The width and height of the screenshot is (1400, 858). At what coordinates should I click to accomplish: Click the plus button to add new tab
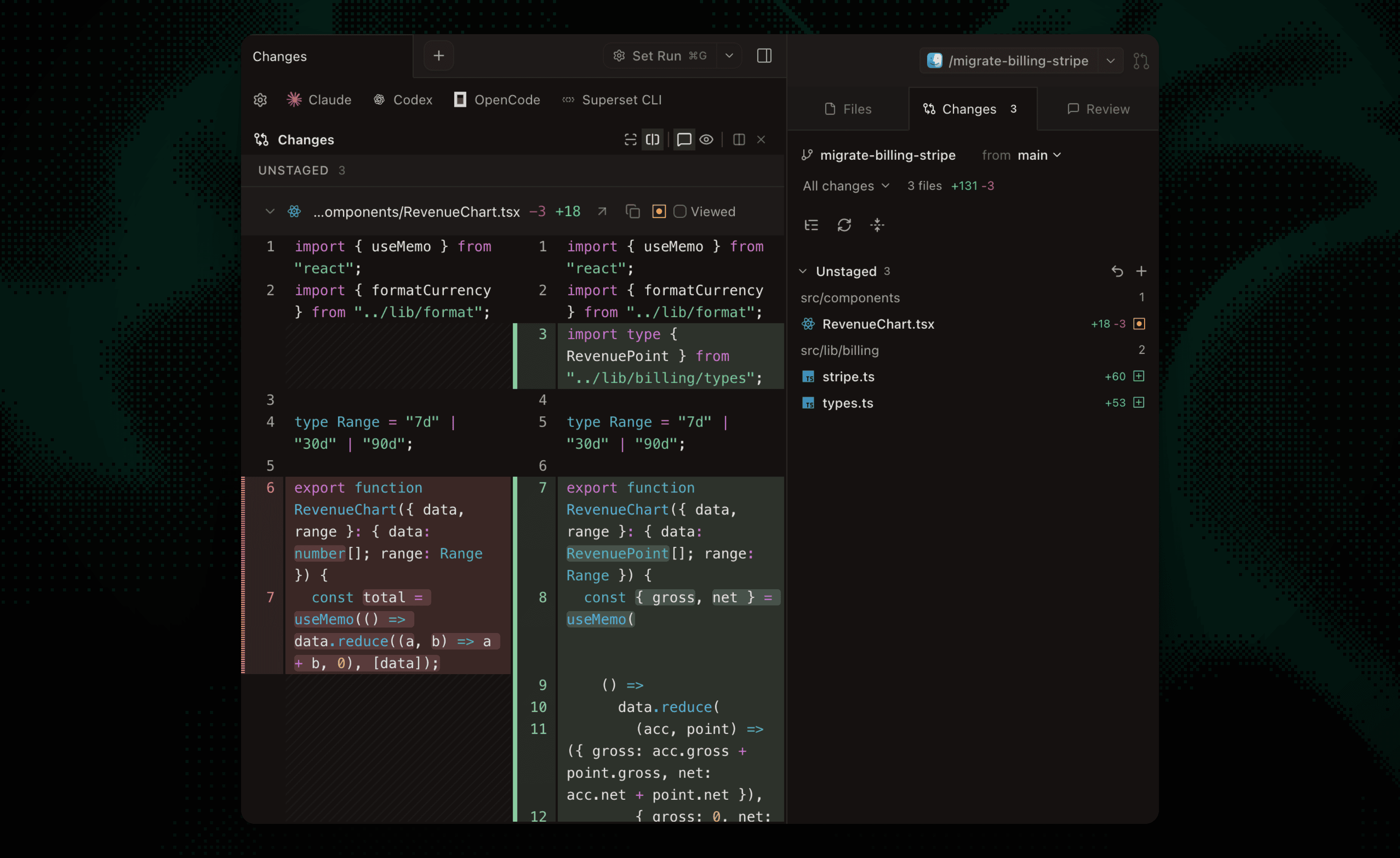pyautogui.click(x=439, y=56)
